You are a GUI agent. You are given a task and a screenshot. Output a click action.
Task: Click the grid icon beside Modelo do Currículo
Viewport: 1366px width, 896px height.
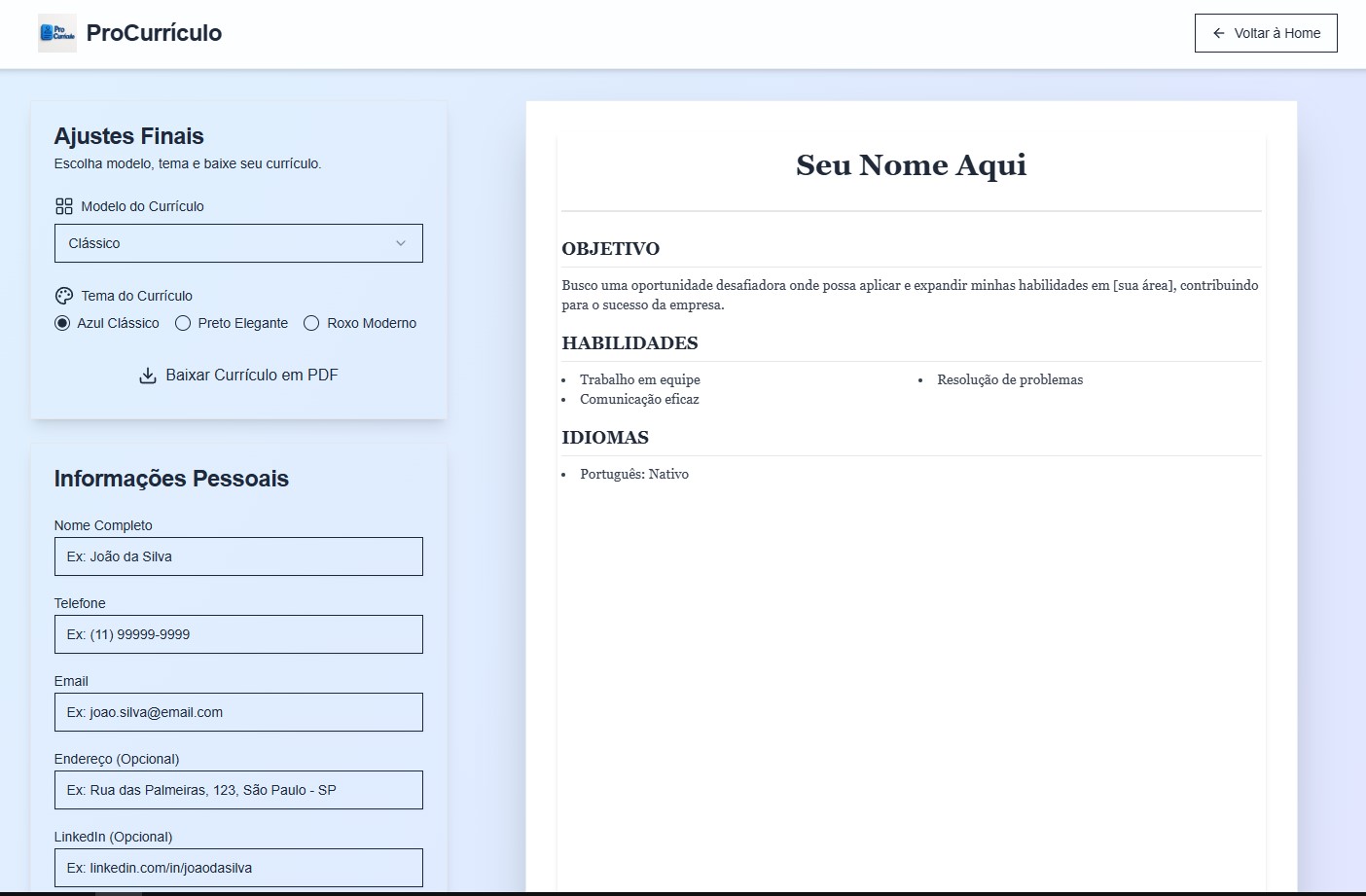(x=64, y=206)
